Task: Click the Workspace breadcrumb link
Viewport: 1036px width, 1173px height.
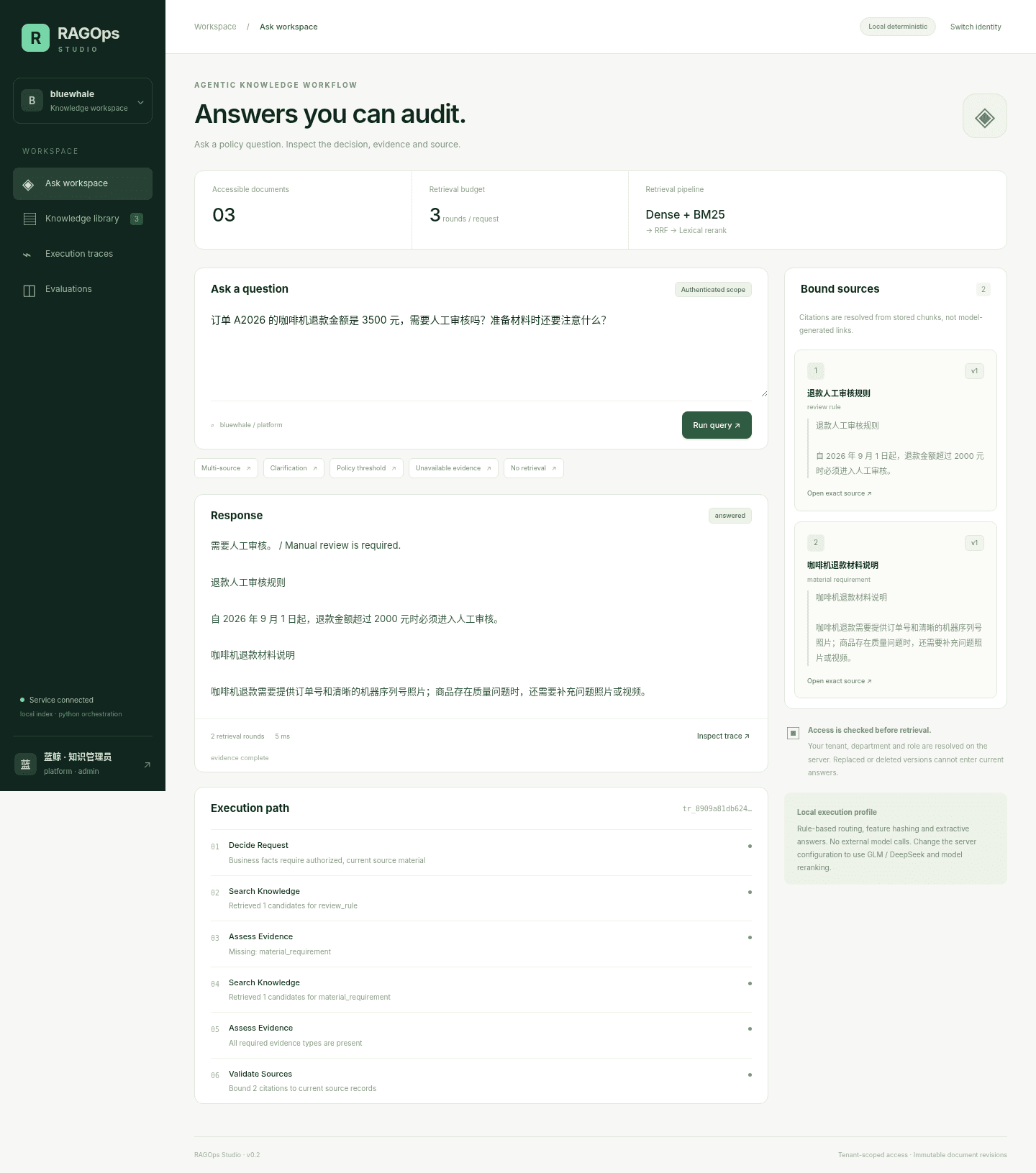Action: (215, 27)
